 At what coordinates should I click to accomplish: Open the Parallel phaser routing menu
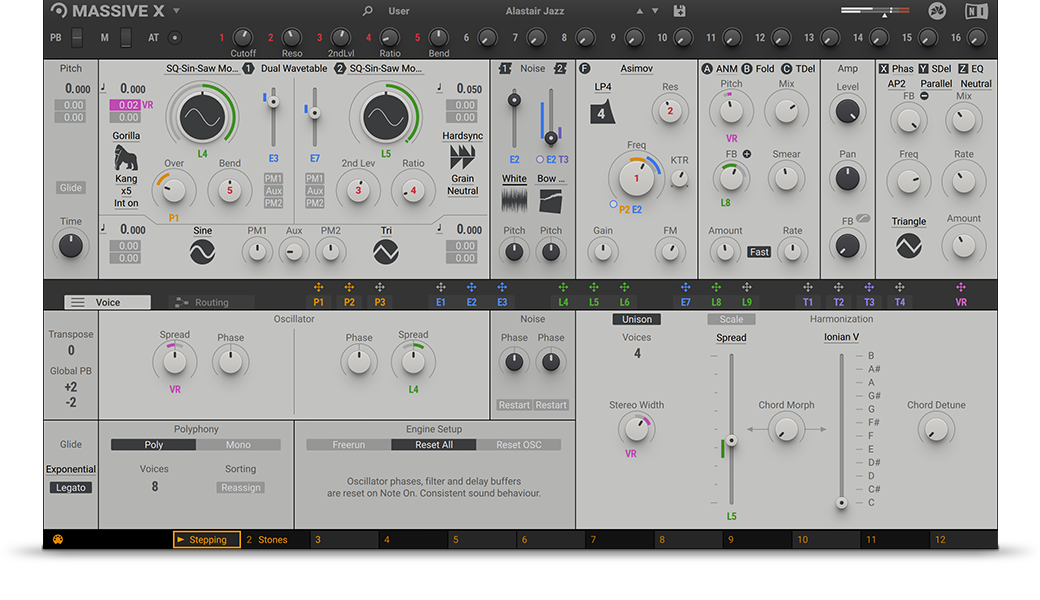point(936,84)
